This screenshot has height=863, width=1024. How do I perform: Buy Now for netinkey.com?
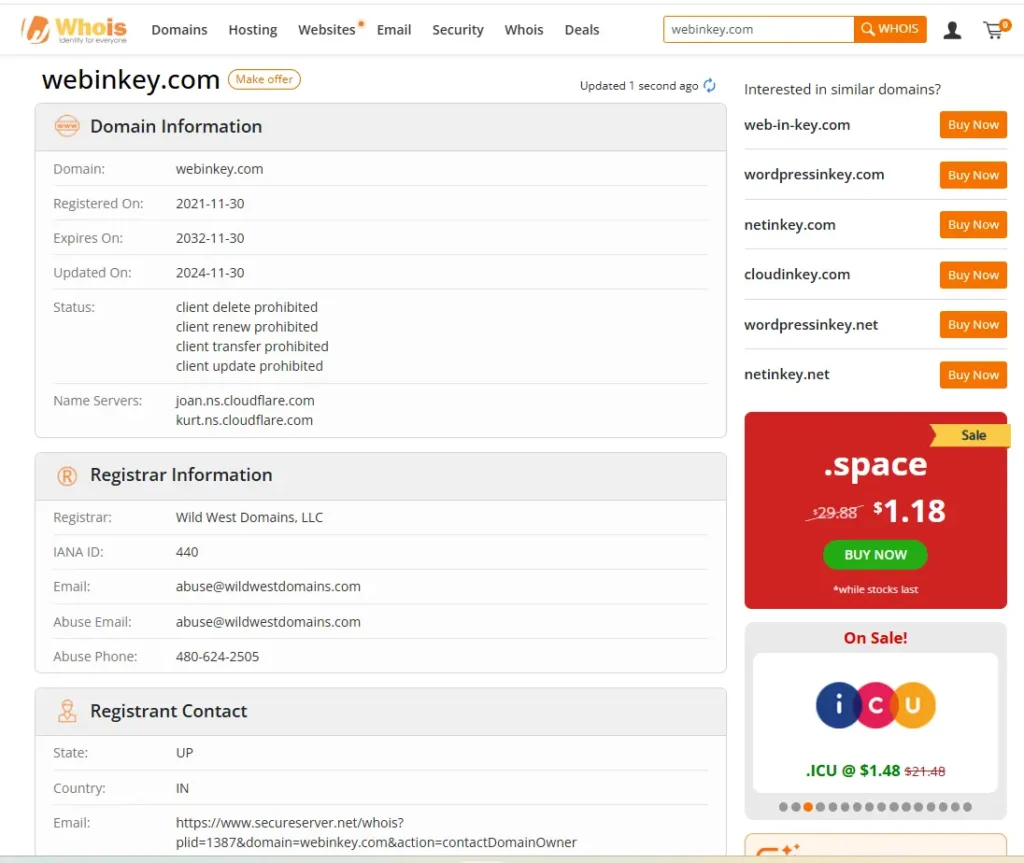973,225
